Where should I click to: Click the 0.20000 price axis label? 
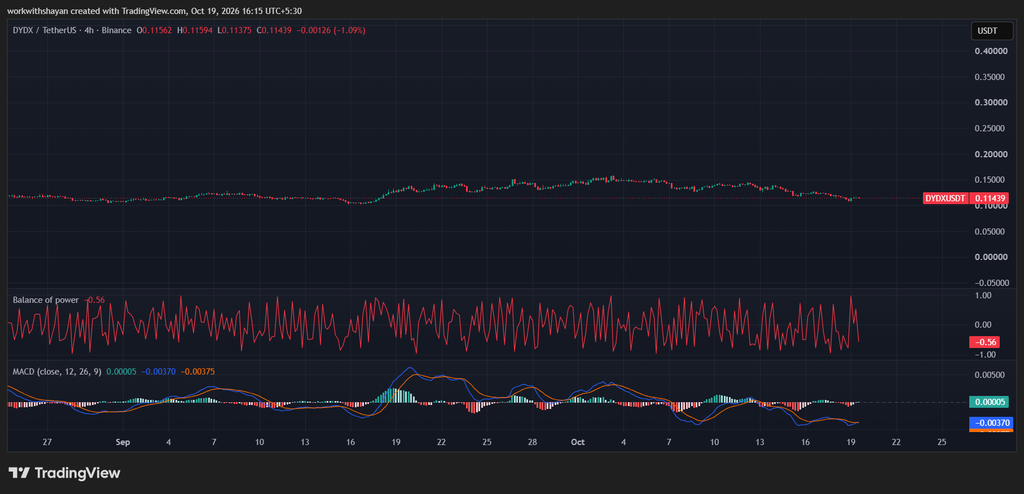[x=989, y=154]
